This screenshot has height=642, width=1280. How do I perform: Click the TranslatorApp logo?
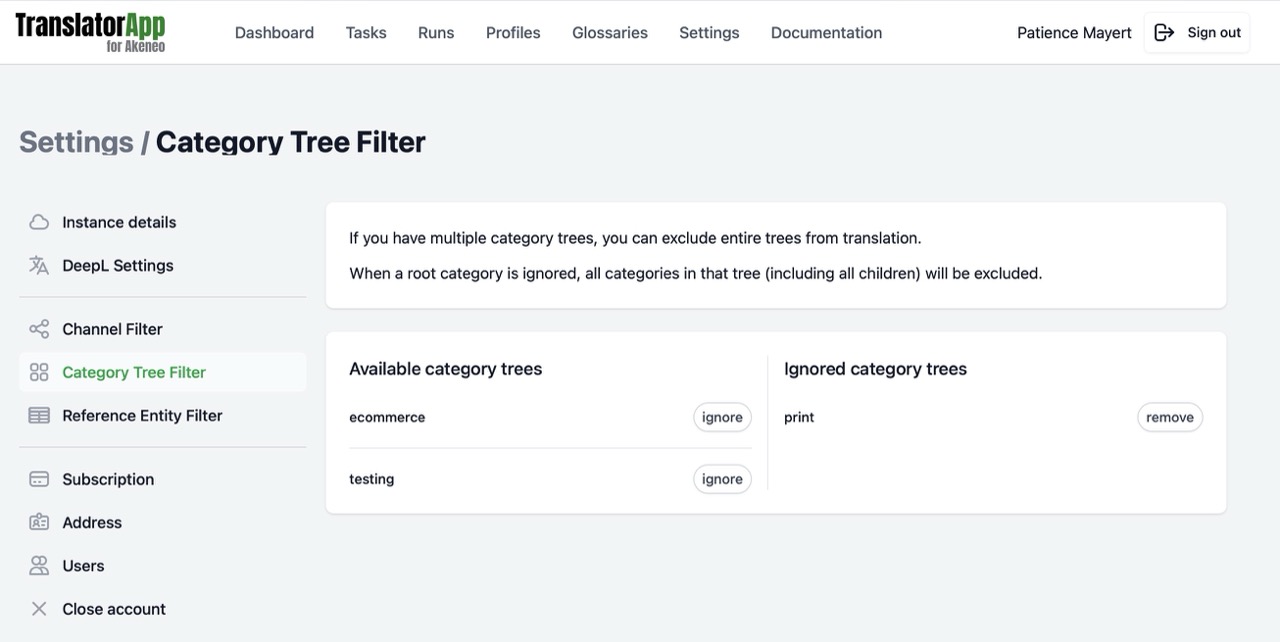click(90, 30)
